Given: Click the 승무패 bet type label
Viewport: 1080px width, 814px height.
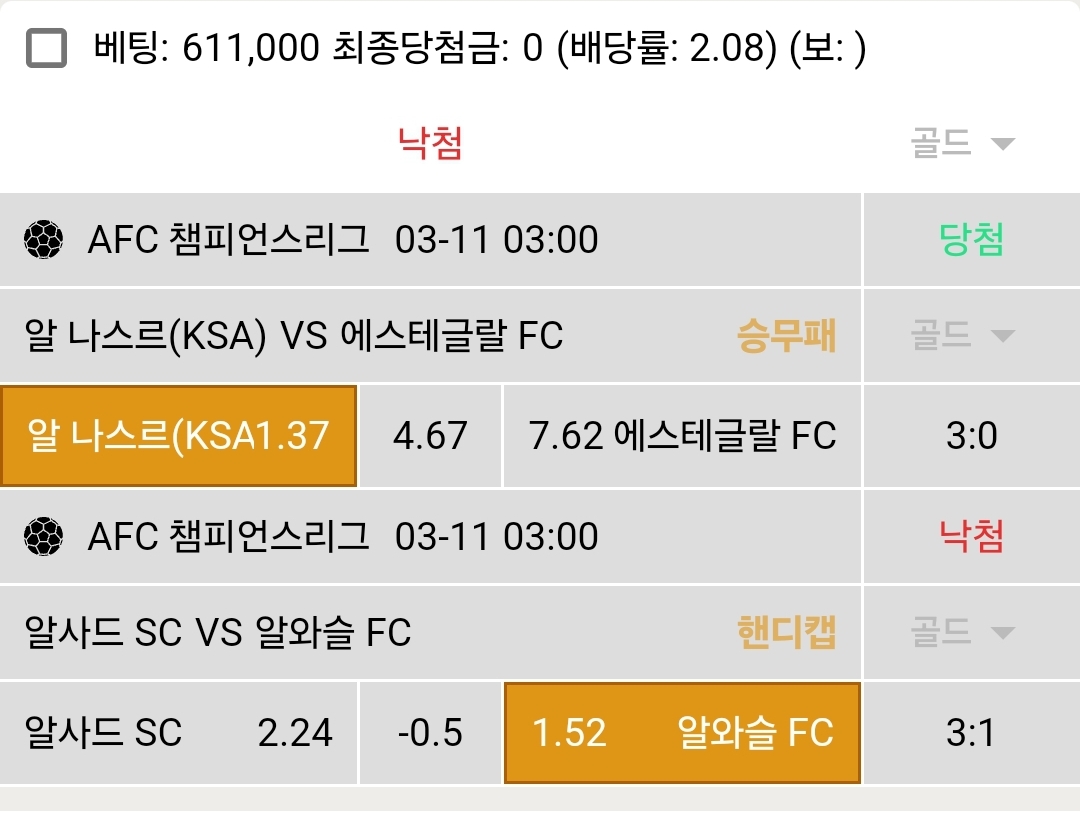Looking at the screenshot, I should pyautogui.click(x=786, y=337).
